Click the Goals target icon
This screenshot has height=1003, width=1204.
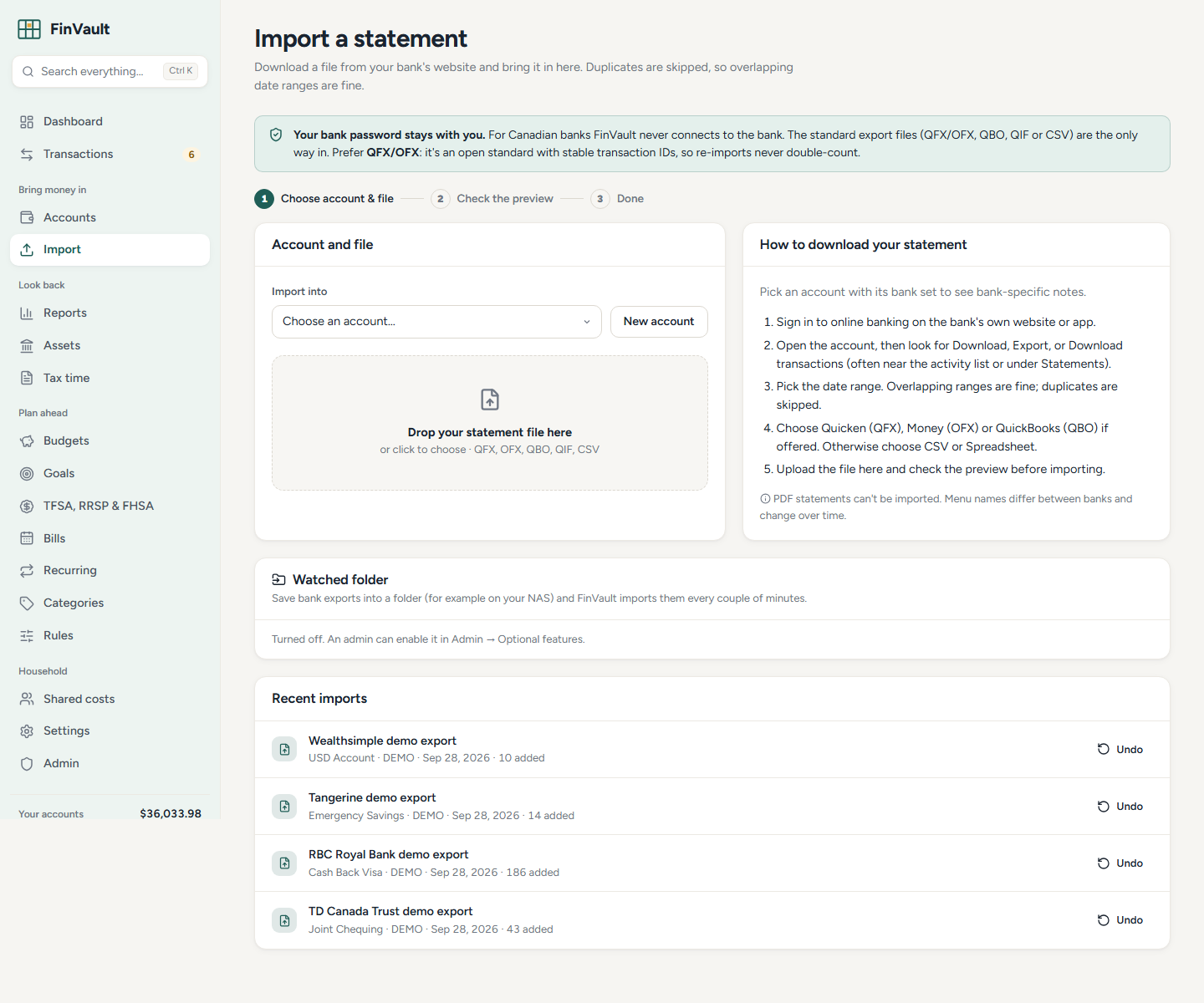(27, 474)
